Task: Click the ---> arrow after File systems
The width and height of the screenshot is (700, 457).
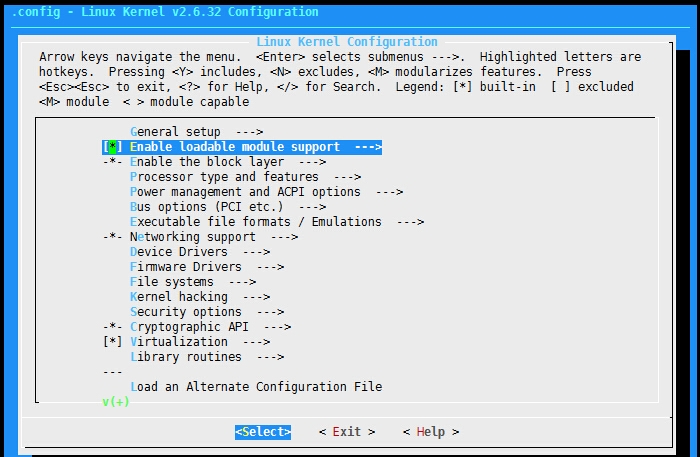Action: coord(242,283)
